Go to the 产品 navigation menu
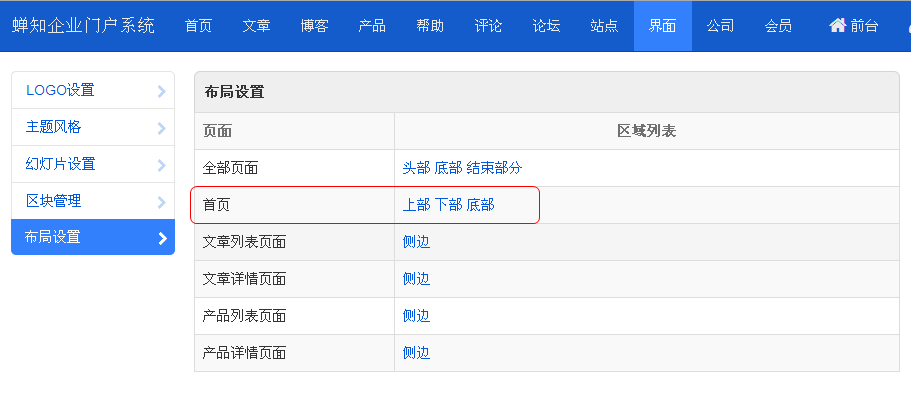The image size is (911, 406). (372, 26)
